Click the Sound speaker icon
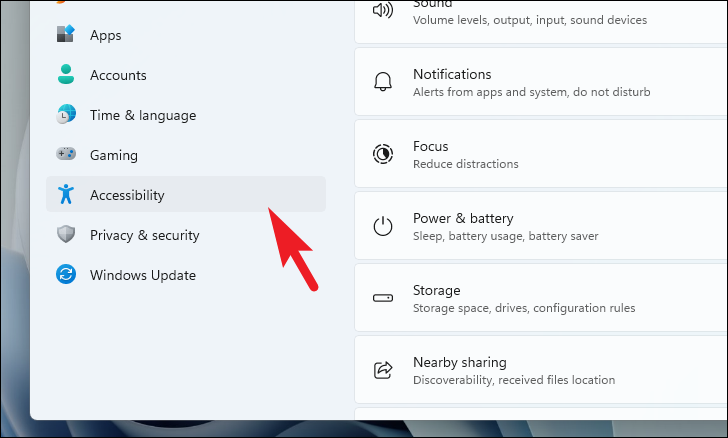Screen dimensions: 728x438 coord(383,10)
